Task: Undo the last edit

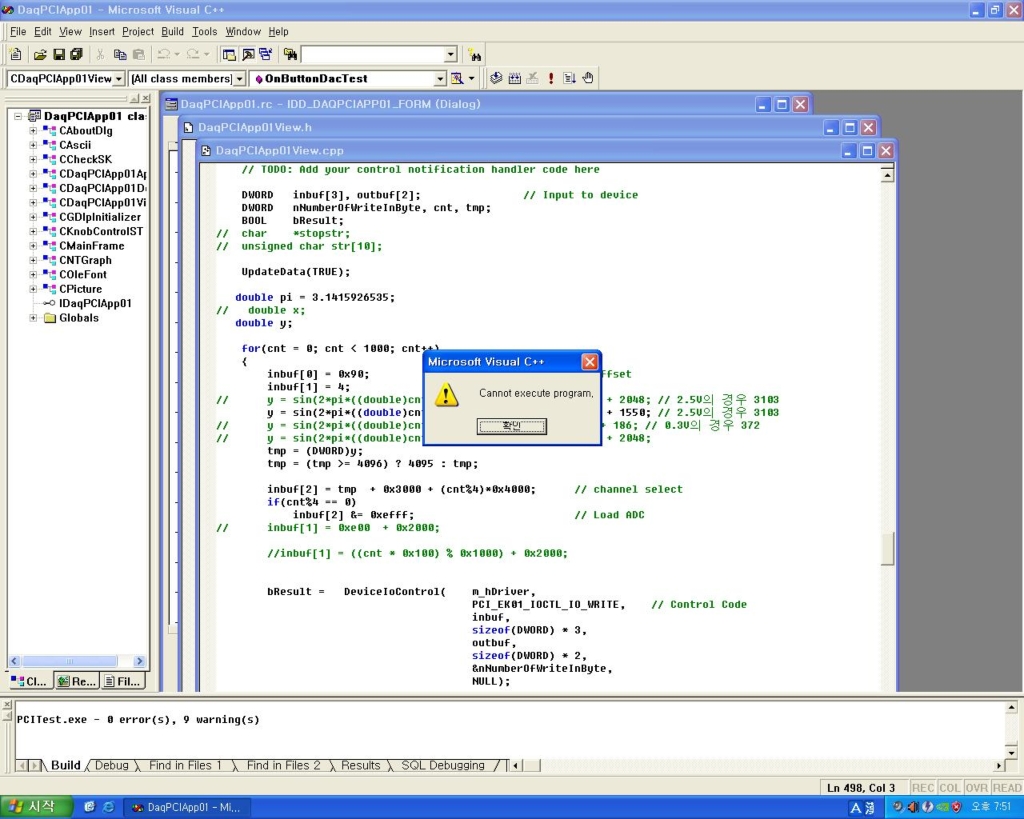Action: pos(163,55)
